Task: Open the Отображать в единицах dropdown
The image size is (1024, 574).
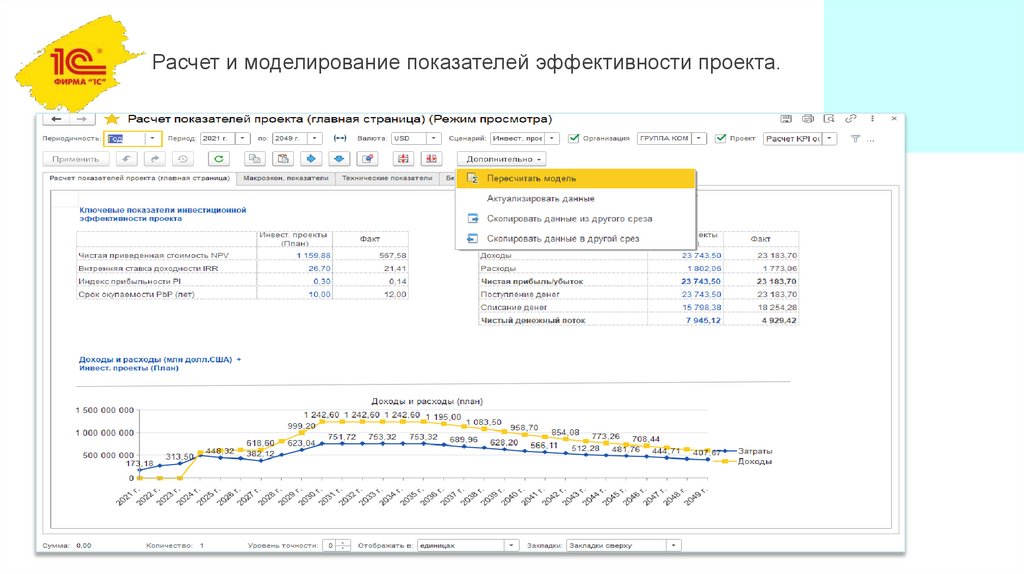Action: pos(511,545)
